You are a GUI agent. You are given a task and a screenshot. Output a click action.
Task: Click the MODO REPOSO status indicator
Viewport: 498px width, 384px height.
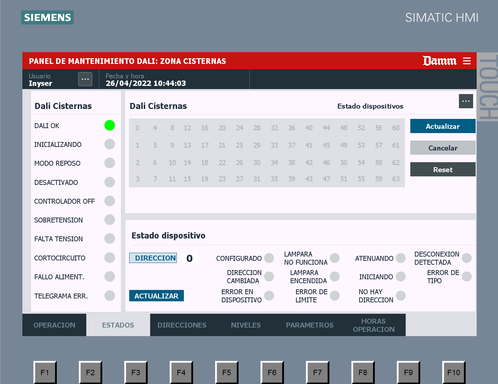pos(110,163)
